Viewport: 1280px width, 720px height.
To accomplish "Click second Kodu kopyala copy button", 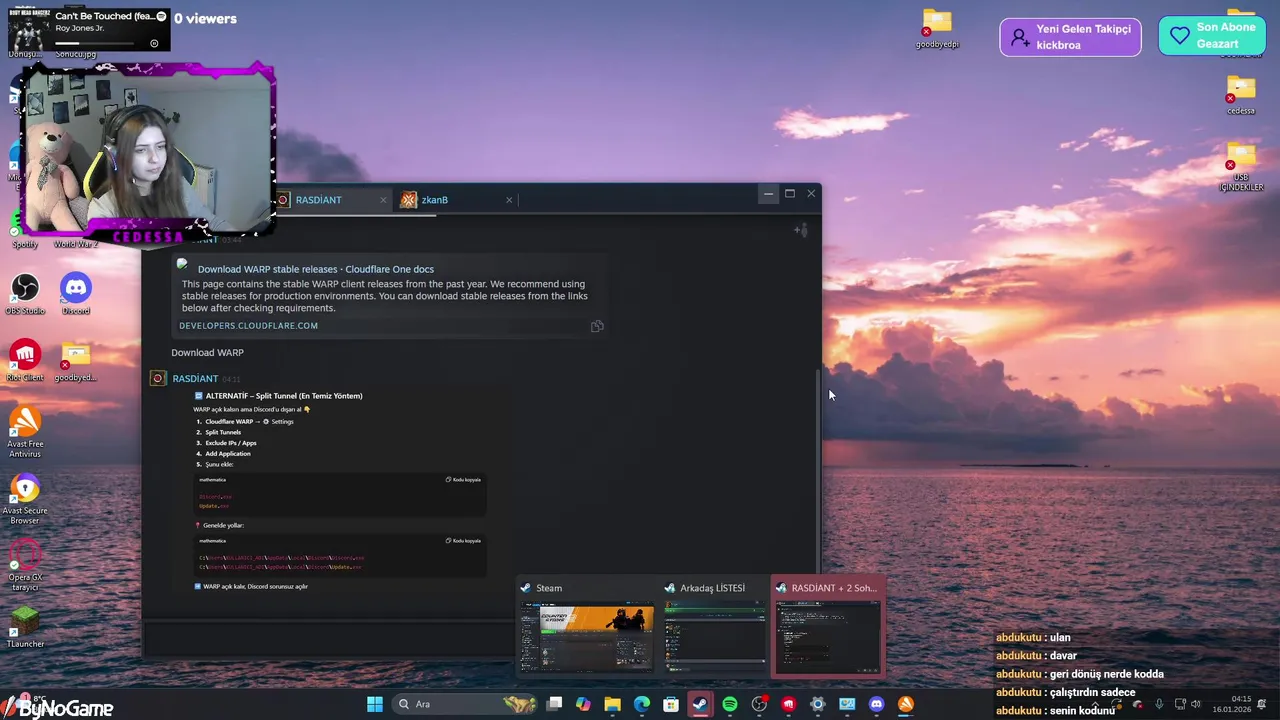I will (463, 541).
